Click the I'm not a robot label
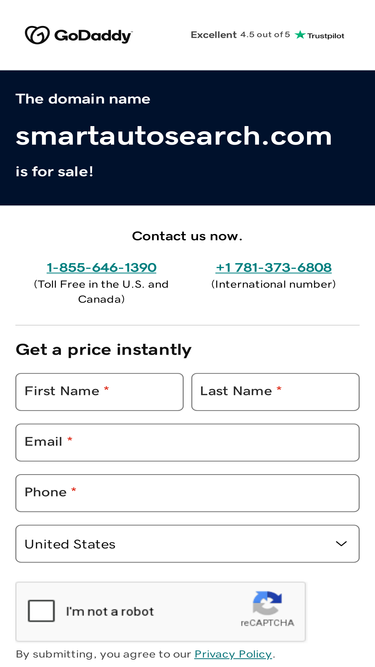 [x=110, y=611]
